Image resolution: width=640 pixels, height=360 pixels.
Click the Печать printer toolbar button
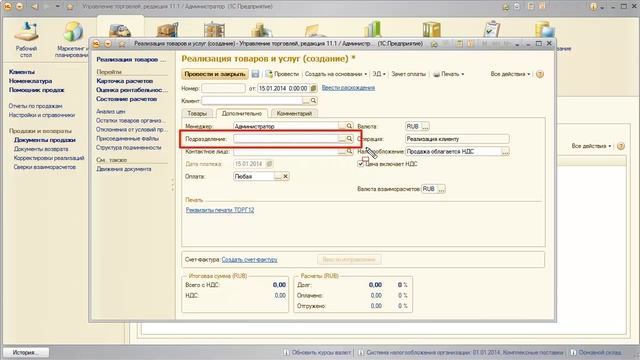coord(449,74)
